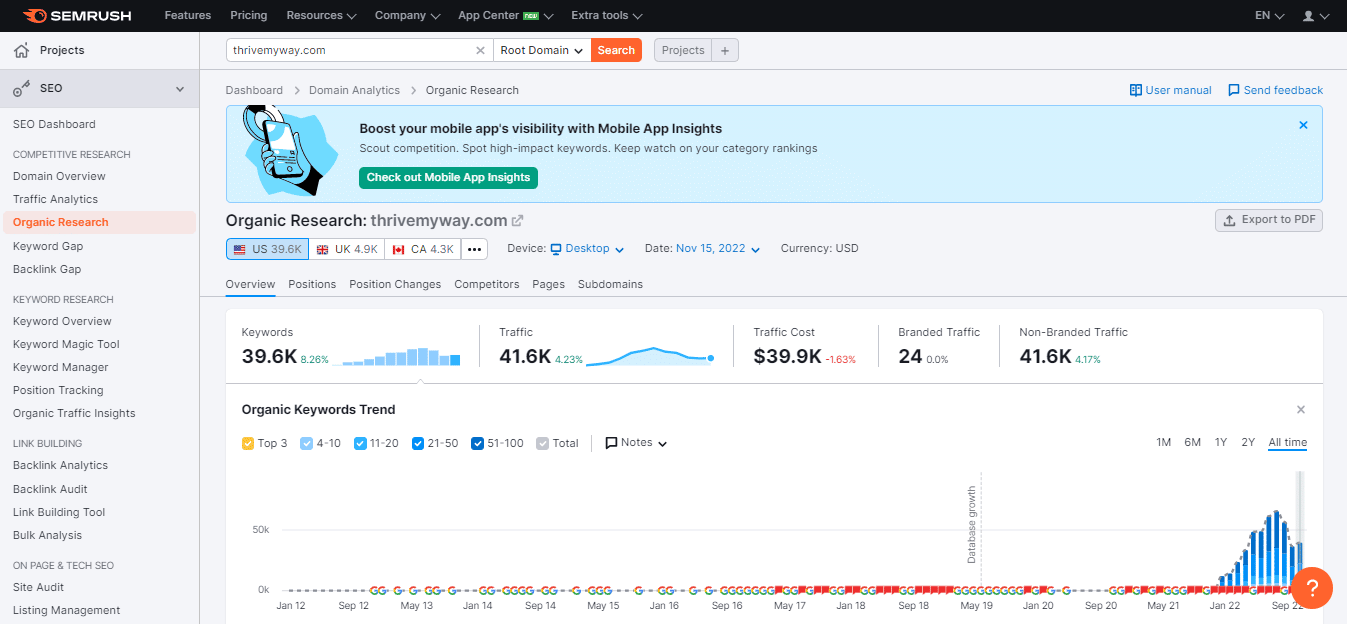
Task: Open Pricing in top navigation
Action: pyautogui.click(x=249, y=16)
